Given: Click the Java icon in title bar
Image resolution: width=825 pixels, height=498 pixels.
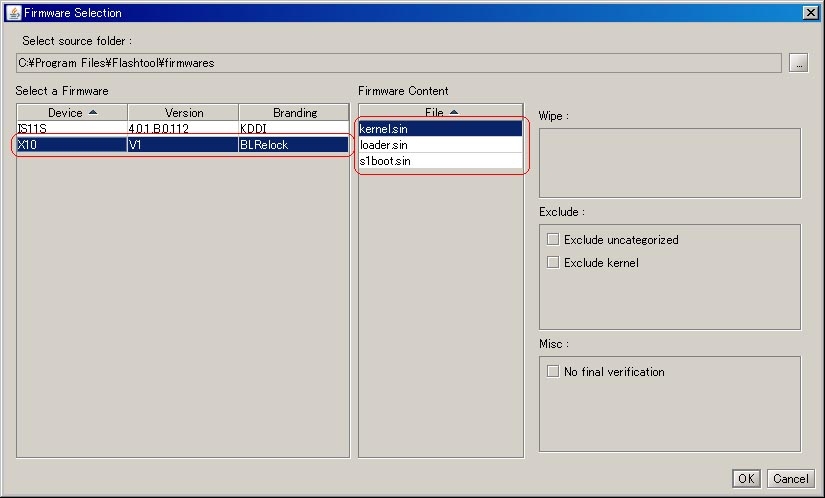Looking at the screenshot, I should click(13, 12).
